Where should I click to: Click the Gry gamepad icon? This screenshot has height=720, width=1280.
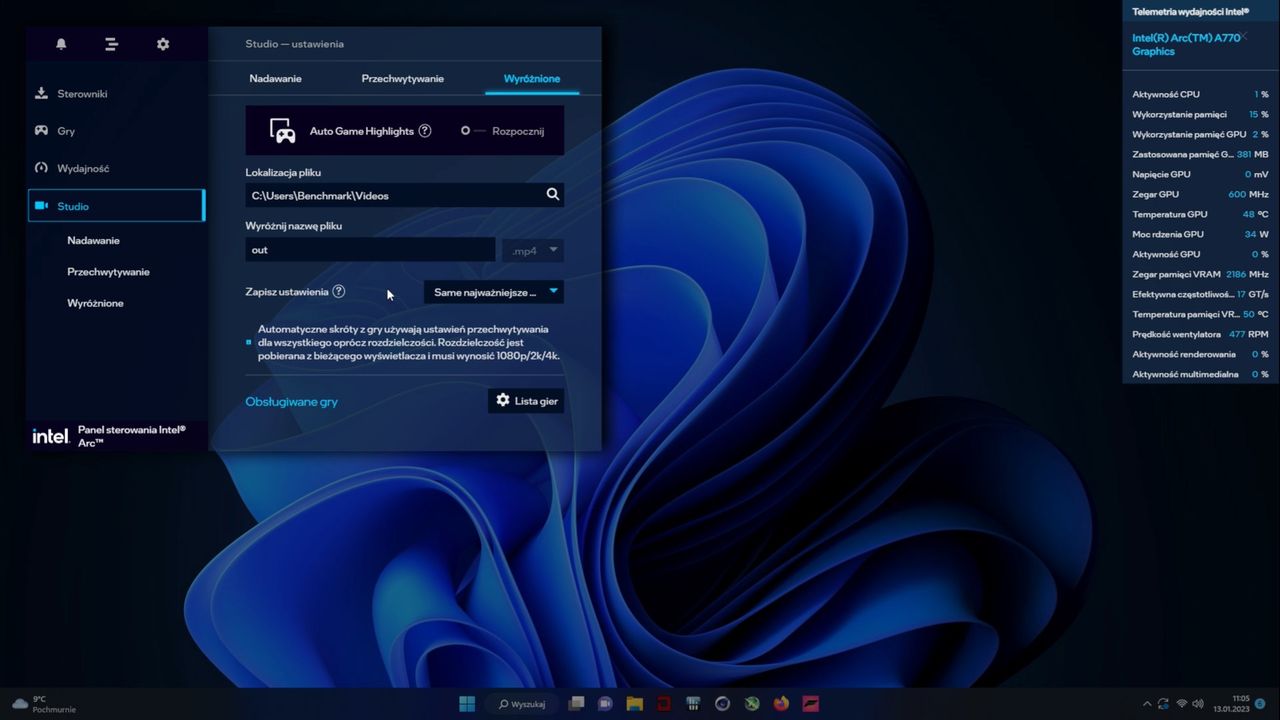pos(41,130)
